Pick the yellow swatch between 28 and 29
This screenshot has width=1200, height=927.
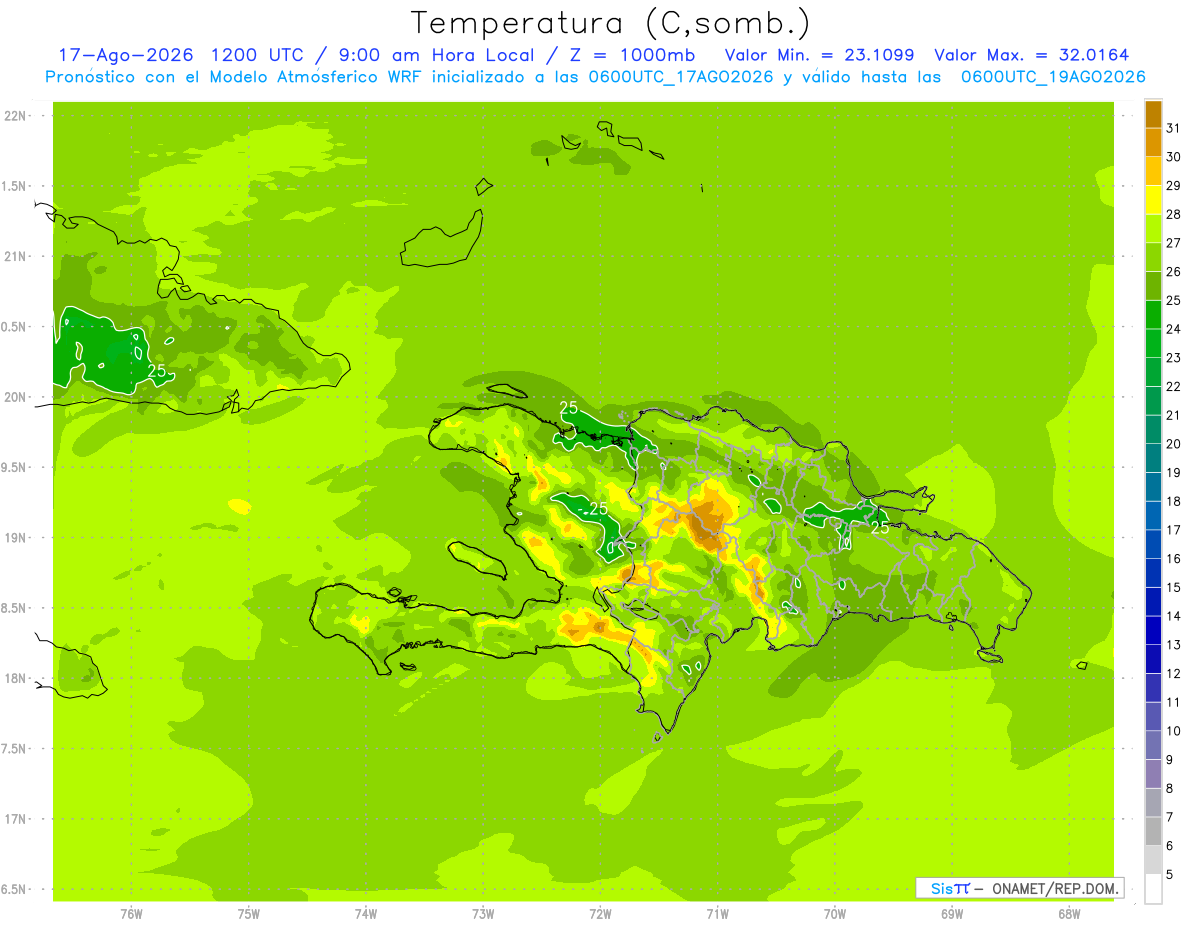pyautogui.click(x=1153, y=200)
